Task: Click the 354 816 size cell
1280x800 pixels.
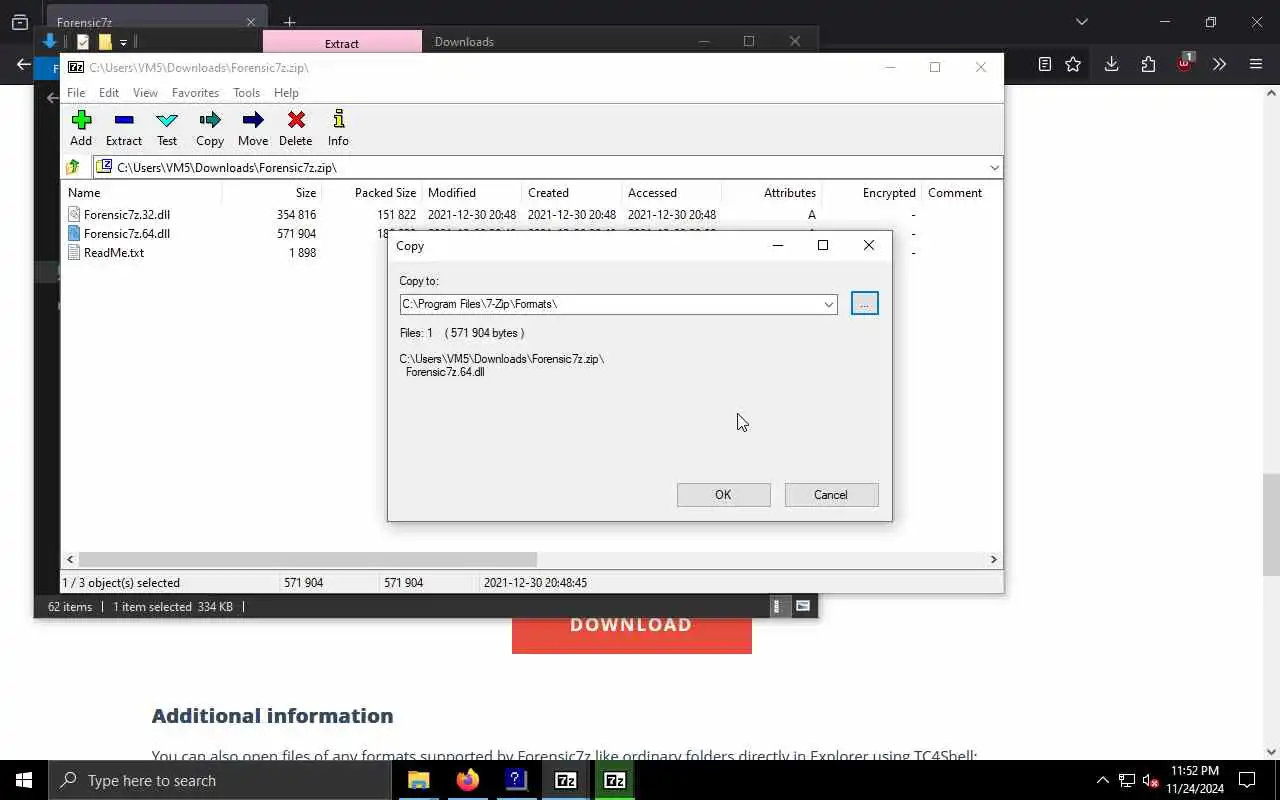Action: (x=296, y=214)
